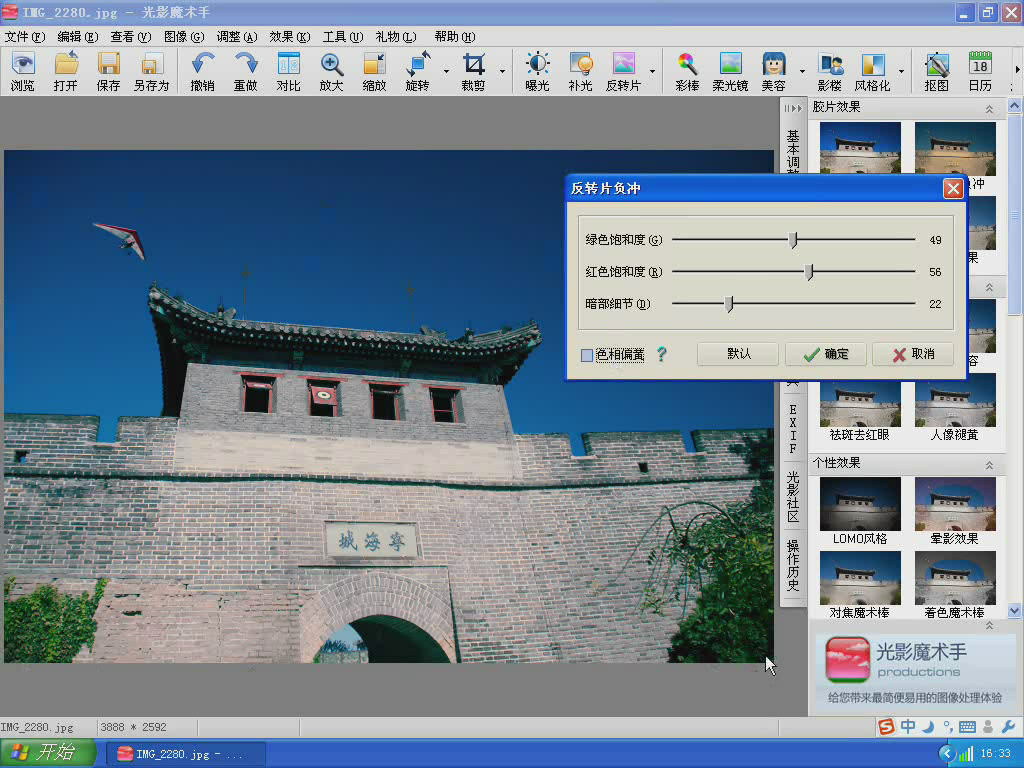Click the 柔光镜 (Soft focus) icon
The image size is (1024, 768).
(x=730, y=71)
